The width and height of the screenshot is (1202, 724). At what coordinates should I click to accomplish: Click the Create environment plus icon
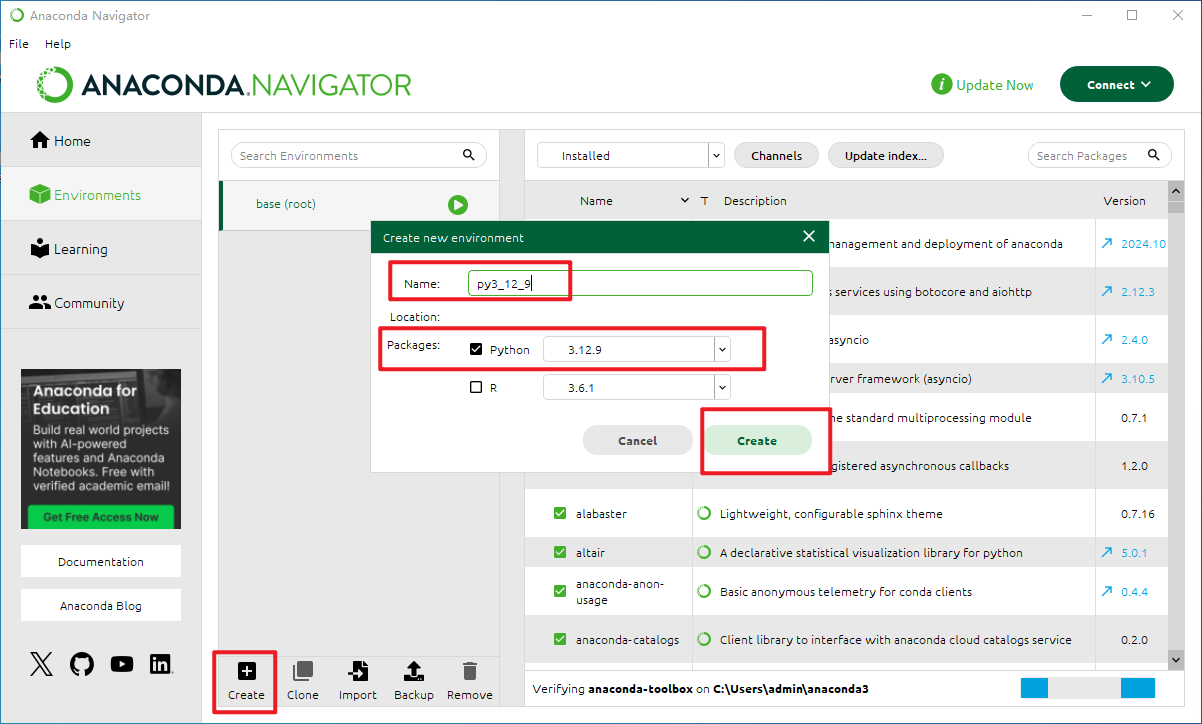click(246, 671)
